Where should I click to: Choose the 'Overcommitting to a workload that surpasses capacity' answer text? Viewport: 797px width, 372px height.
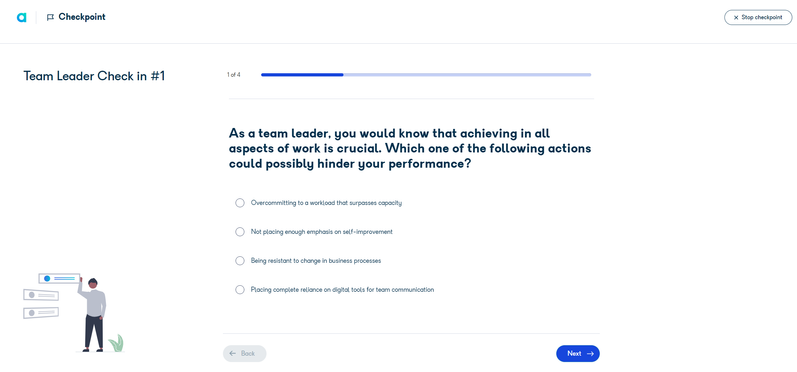(326, 203)
